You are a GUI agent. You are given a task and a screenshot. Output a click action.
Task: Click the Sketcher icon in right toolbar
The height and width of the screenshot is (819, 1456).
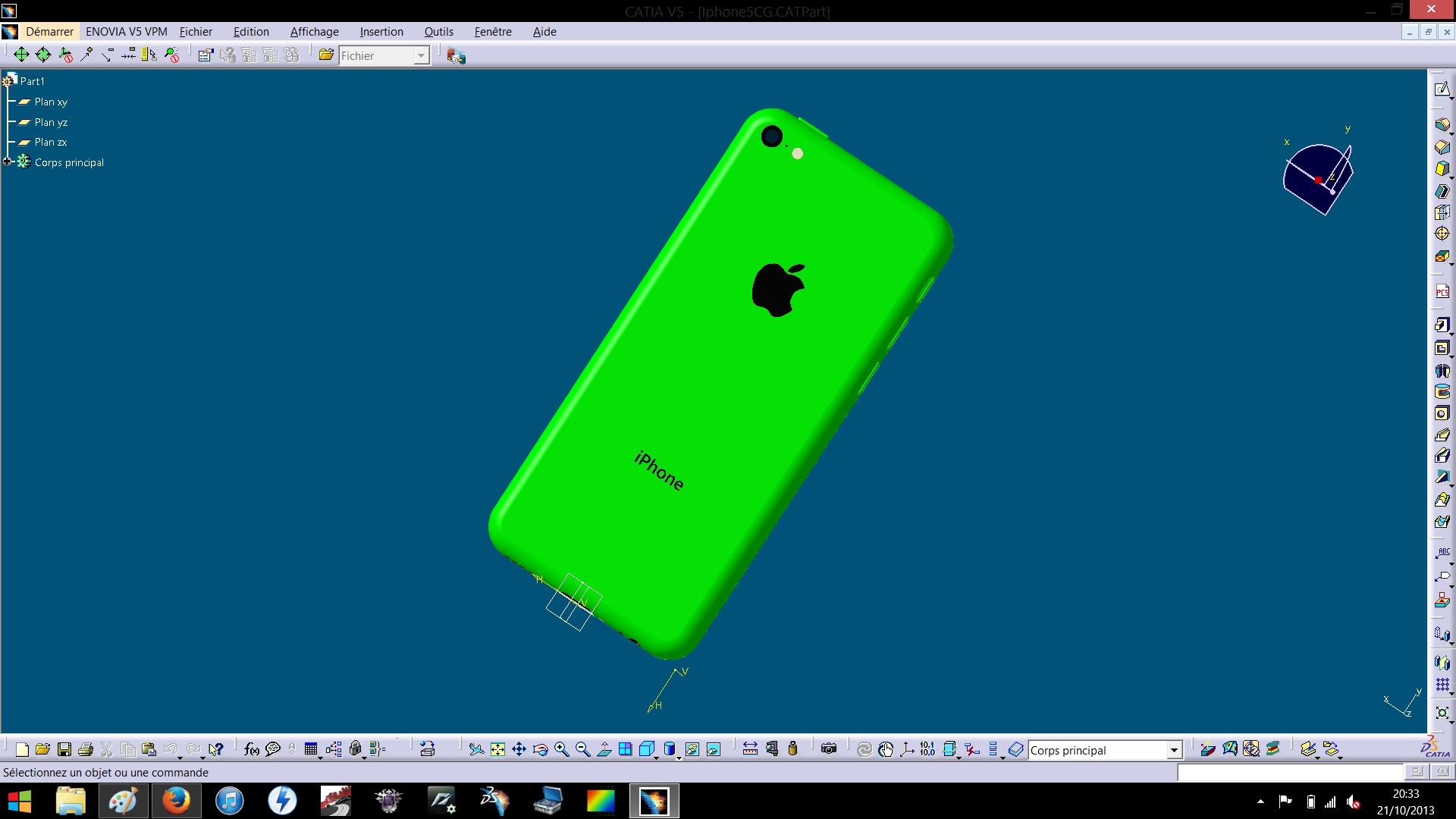coord(1442,89)
